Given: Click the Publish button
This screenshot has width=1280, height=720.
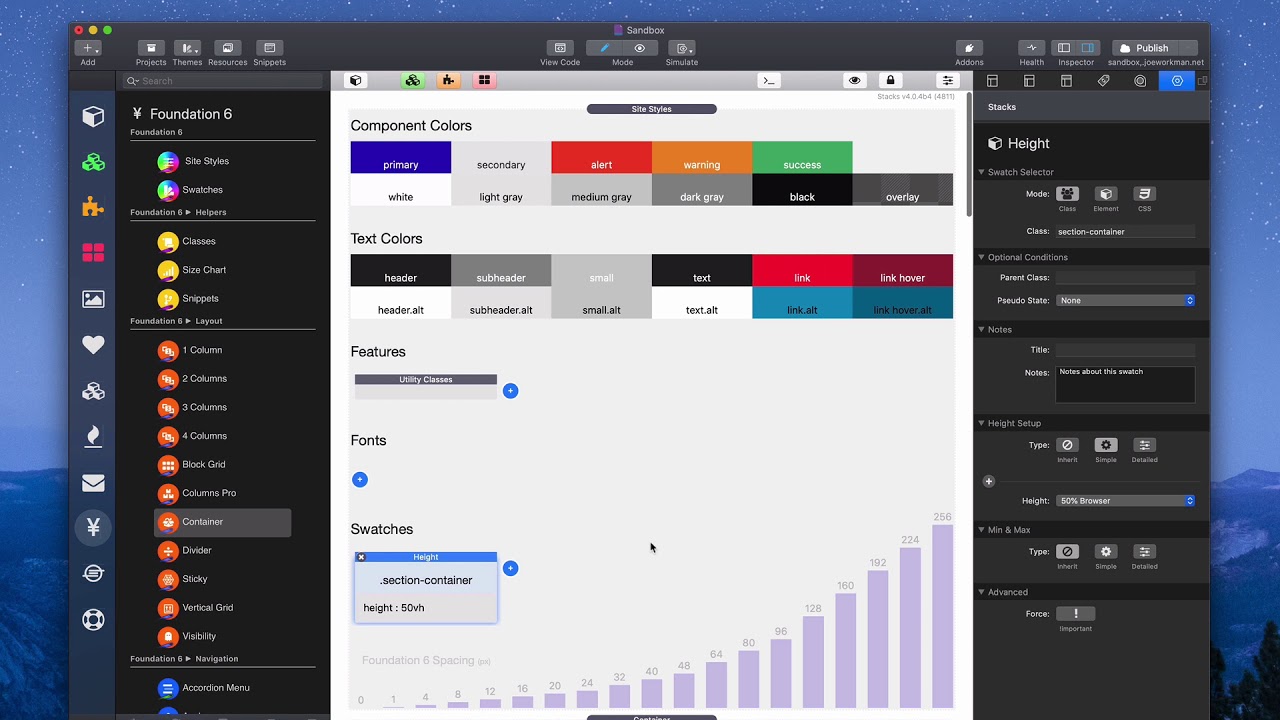Looking at the screenshot, I should (x=1144, y=48).
